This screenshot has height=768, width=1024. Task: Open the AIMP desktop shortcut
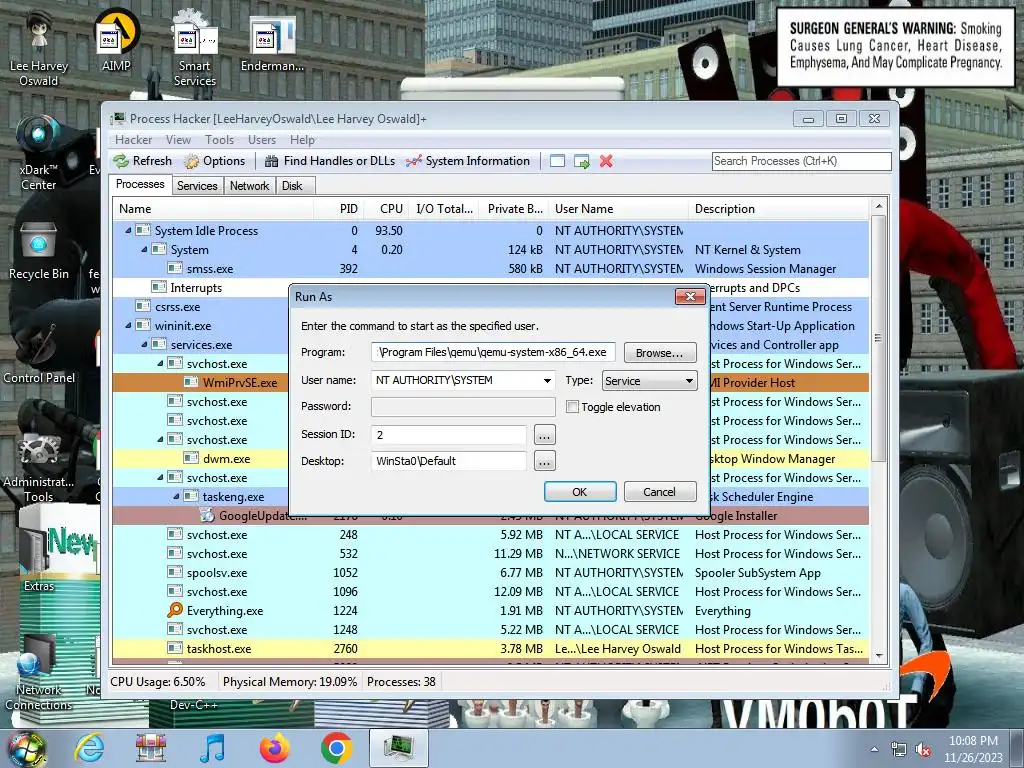pyautogui.click(x=116, y=42)
